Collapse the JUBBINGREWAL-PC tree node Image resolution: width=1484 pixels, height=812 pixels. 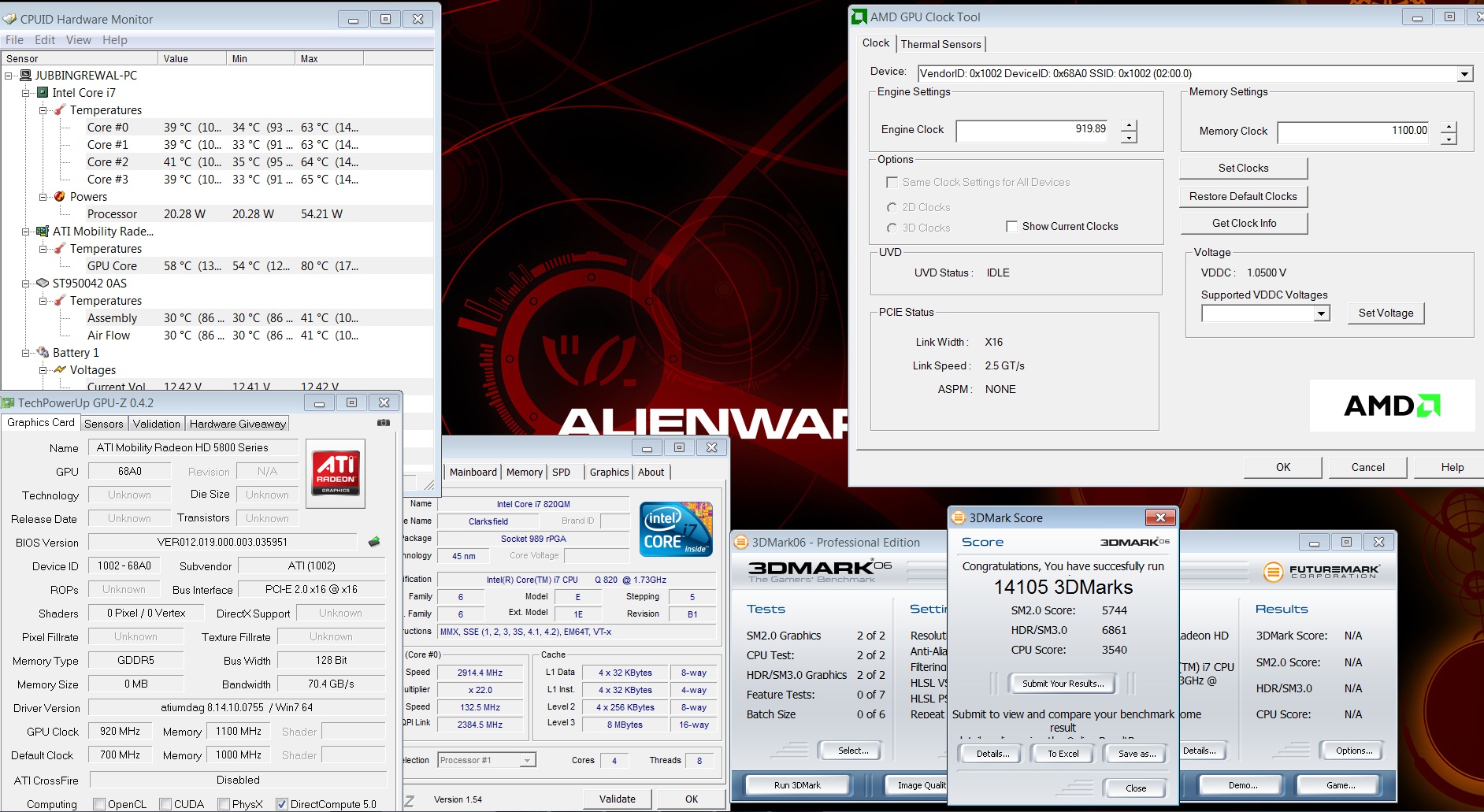(x=9, y=76)
